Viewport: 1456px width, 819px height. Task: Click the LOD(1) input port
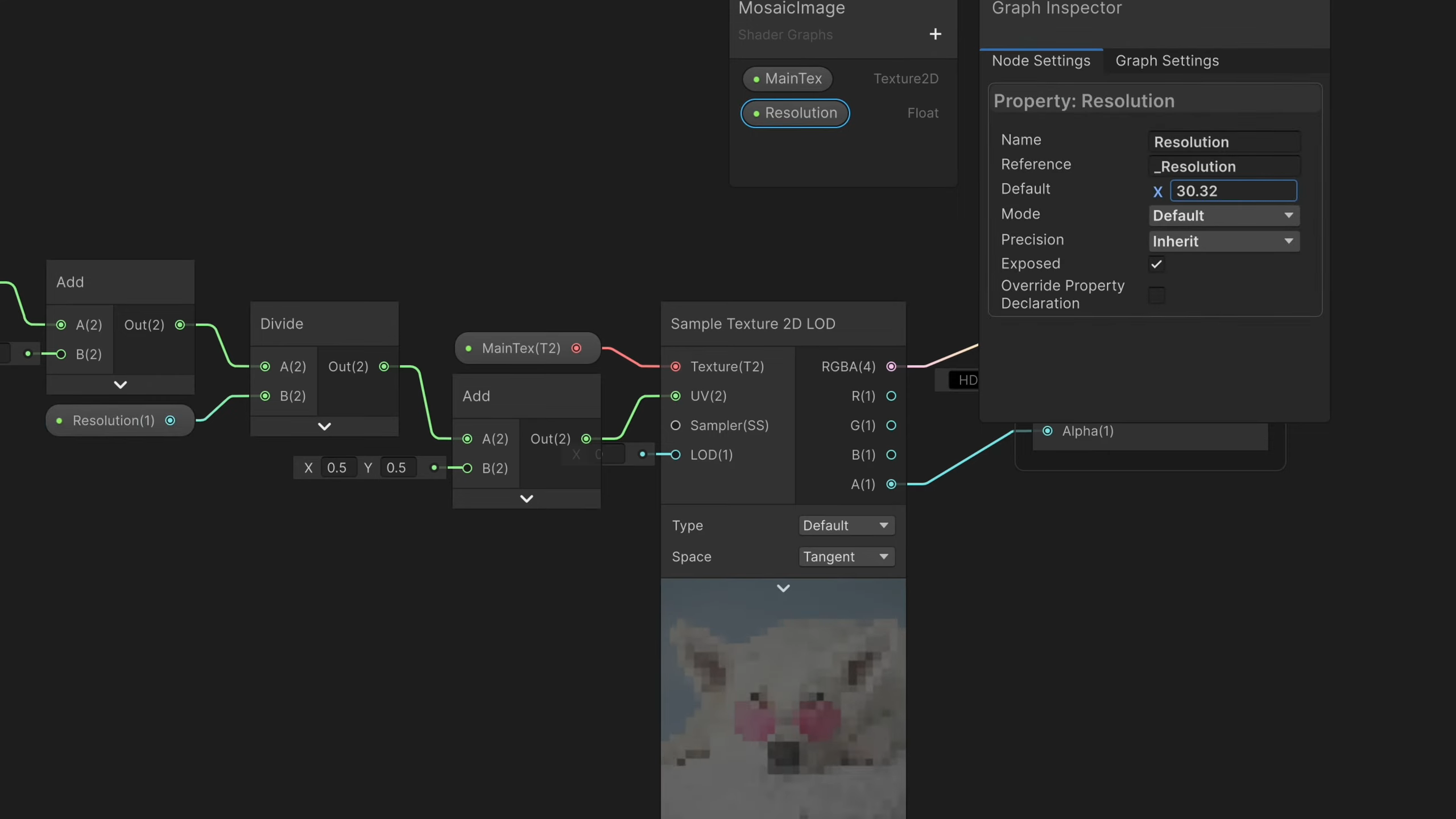coord(676,455)
